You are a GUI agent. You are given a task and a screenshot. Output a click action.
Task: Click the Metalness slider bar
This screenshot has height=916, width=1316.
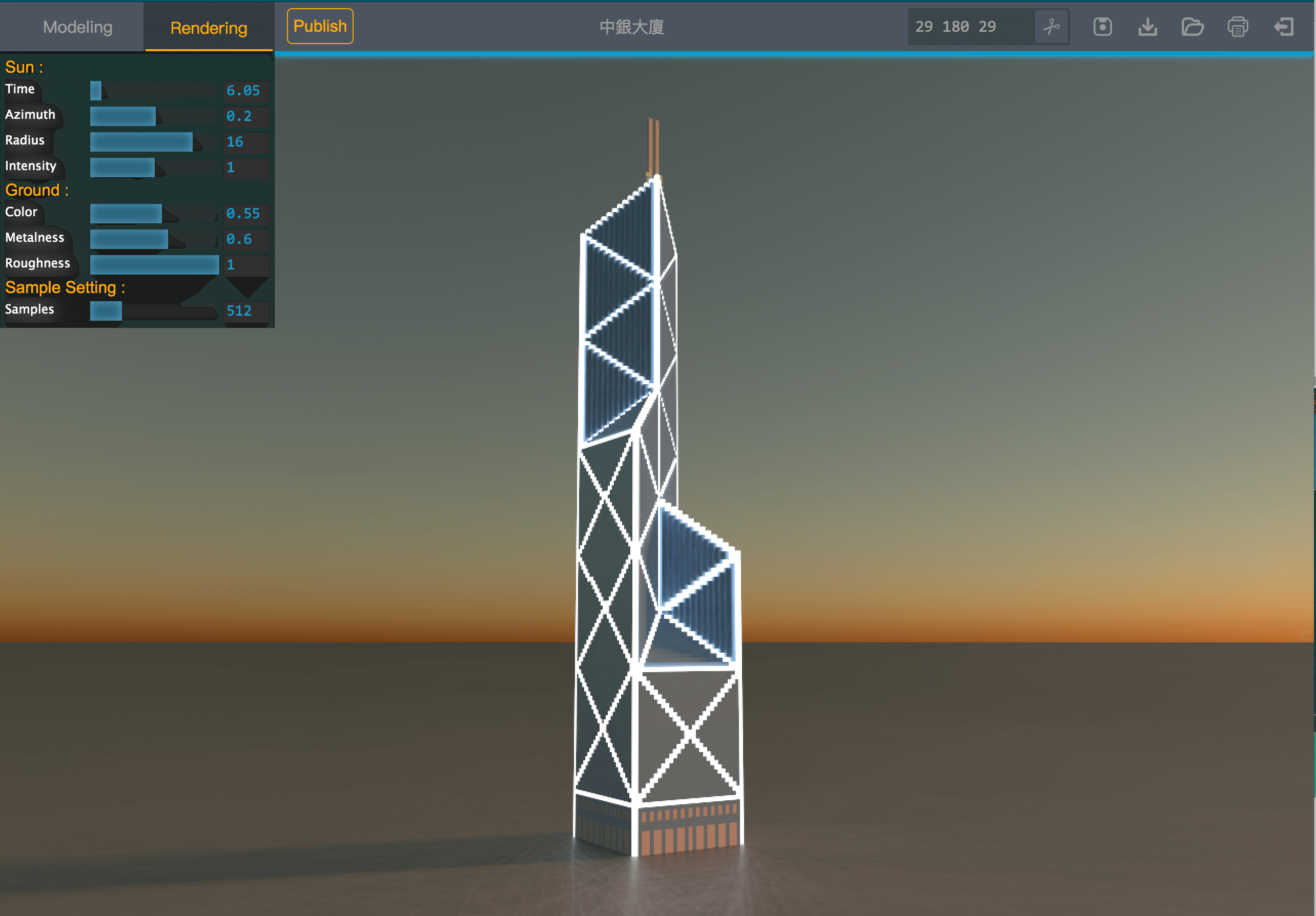154,239
